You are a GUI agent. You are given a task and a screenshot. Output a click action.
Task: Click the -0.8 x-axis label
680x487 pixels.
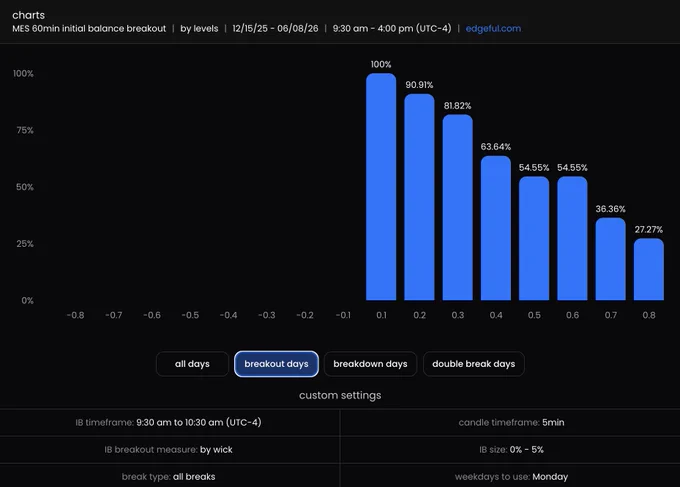[x=75, y=315]
